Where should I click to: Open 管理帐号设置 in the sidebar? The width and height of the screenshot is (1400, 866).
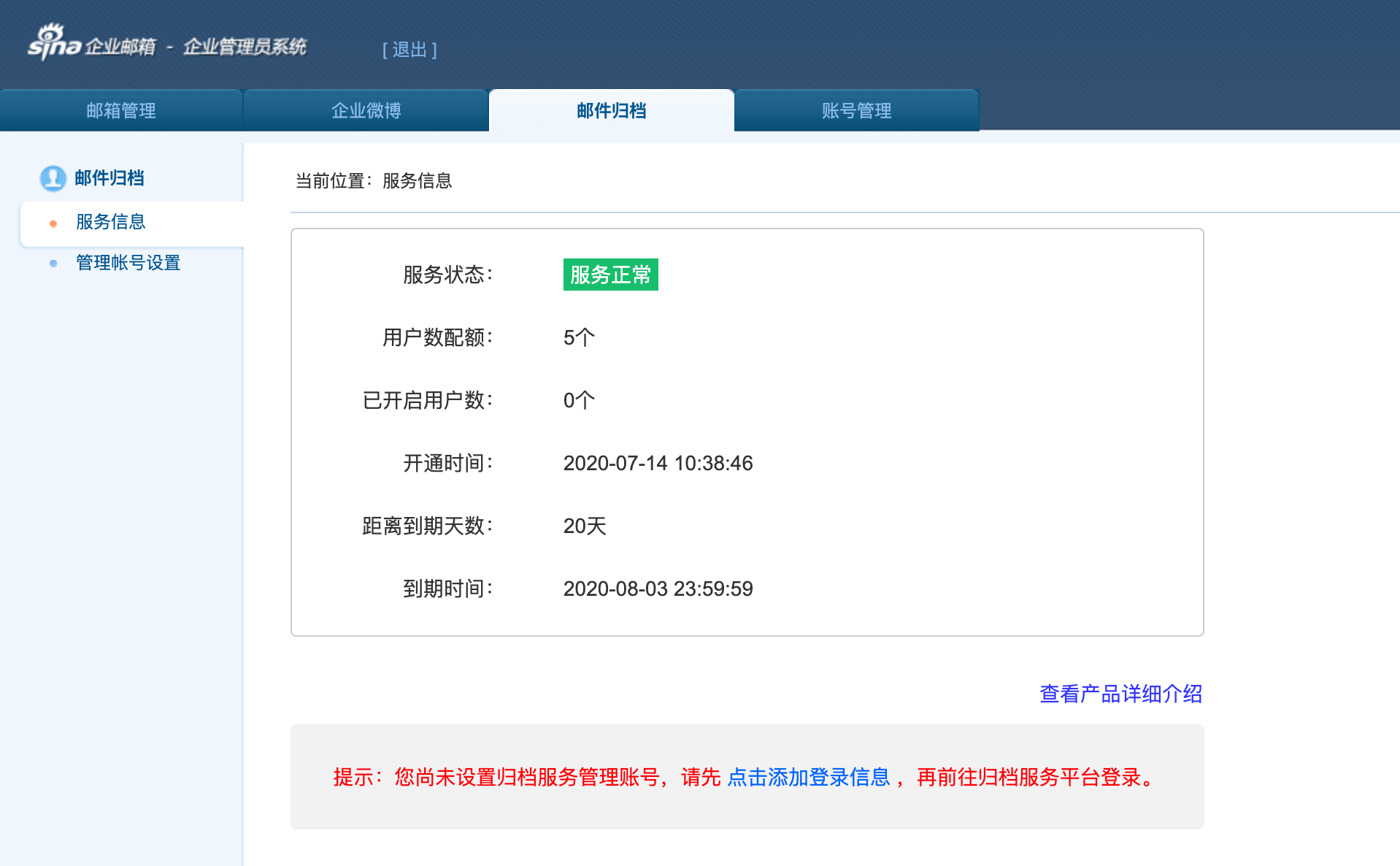128,263
